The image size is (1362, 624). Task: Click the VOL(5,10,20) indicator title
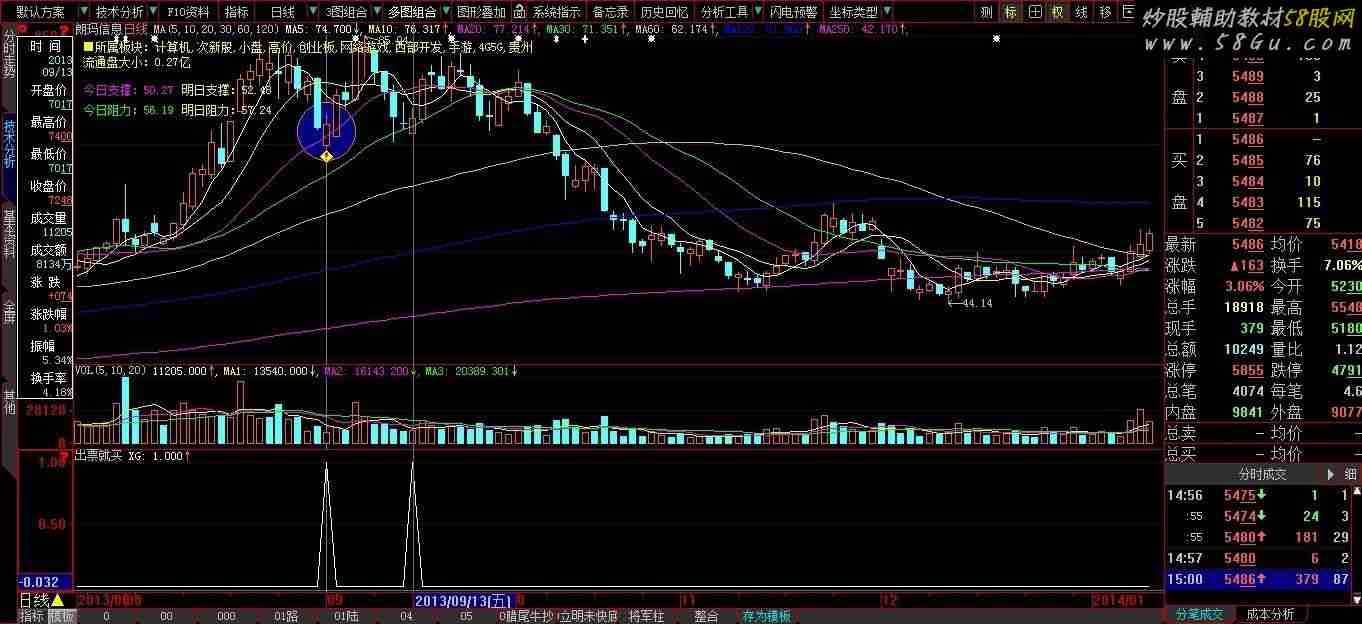(112, 370)
